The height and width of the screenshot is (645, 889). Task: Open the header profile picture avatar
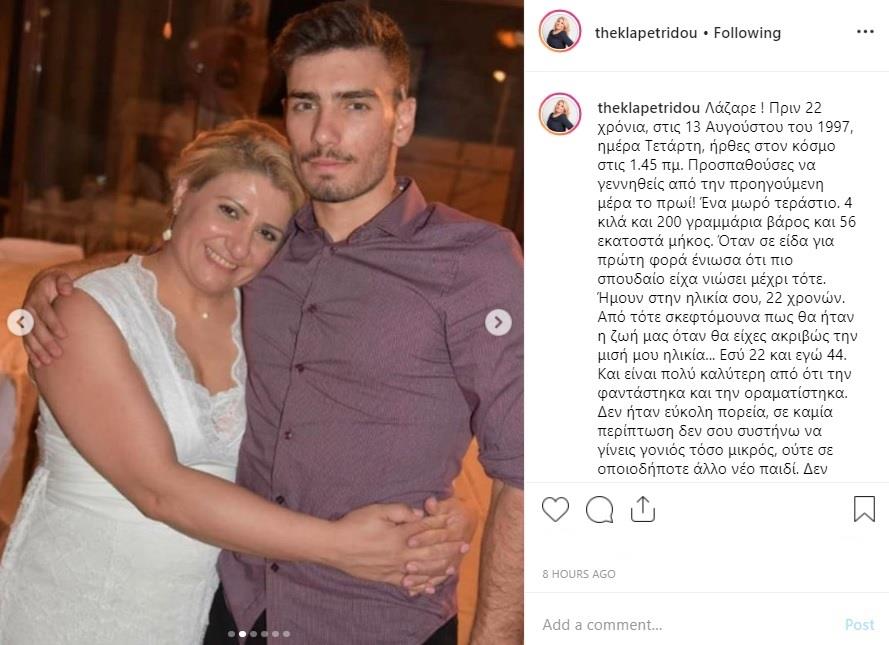(x=560, y=31)
